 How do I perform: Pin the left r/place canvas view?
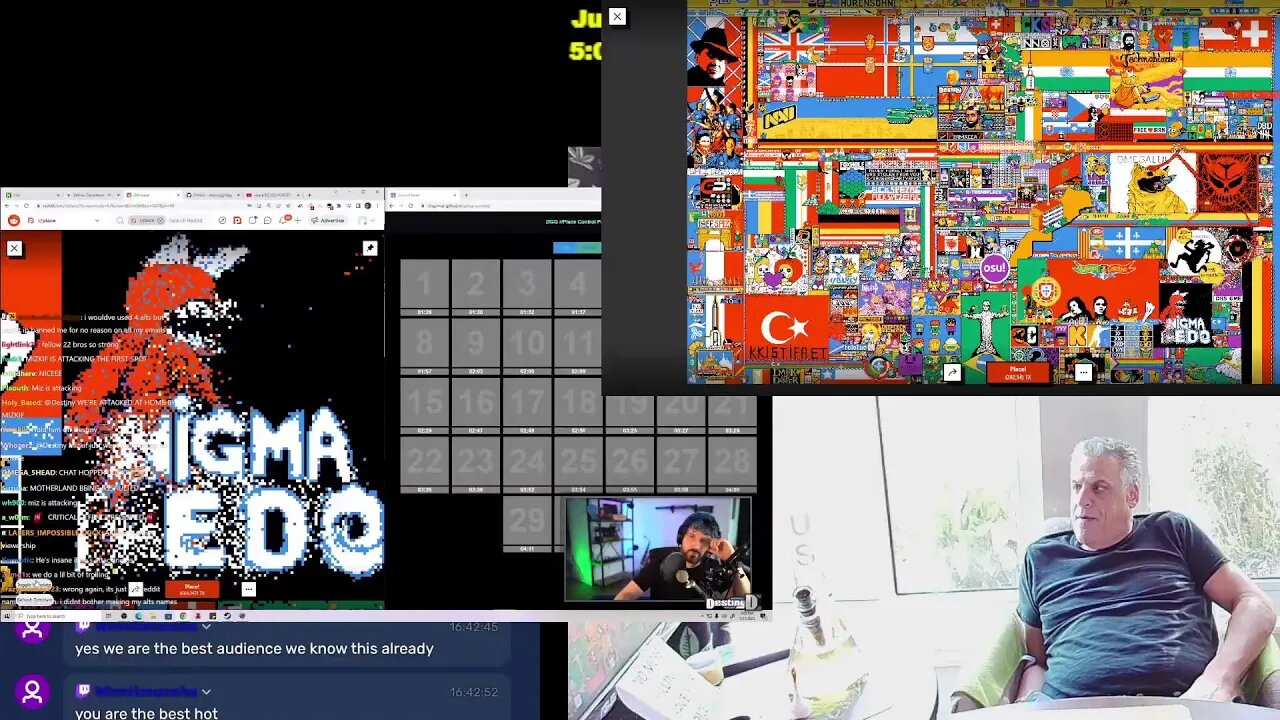(x=369, y=248)
